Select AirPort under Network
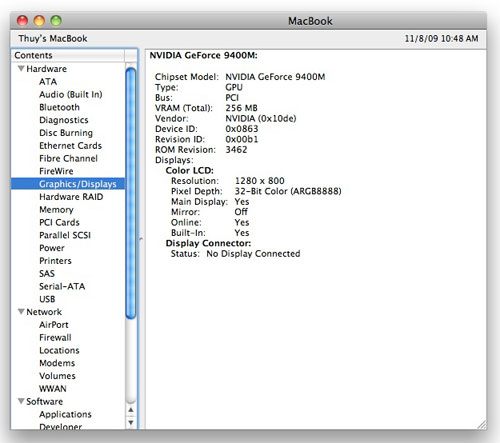 pyautogui.click(x=53, y=325)
